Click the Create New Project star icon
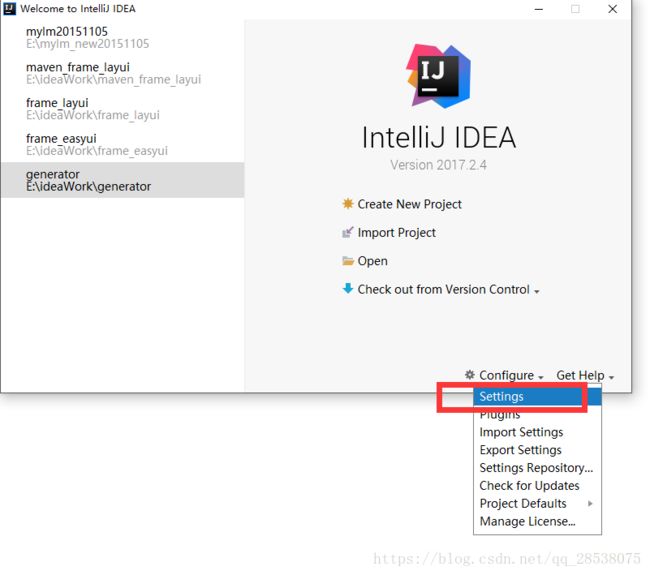Image resolution: width=650 pixels, height=575 pixels. point(348,204)
